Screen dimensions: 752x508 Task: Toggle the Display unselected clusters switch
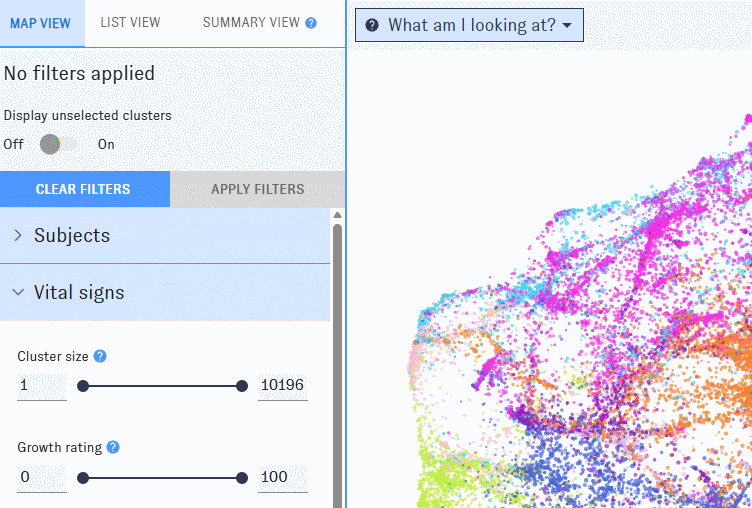tap(58, 144)
